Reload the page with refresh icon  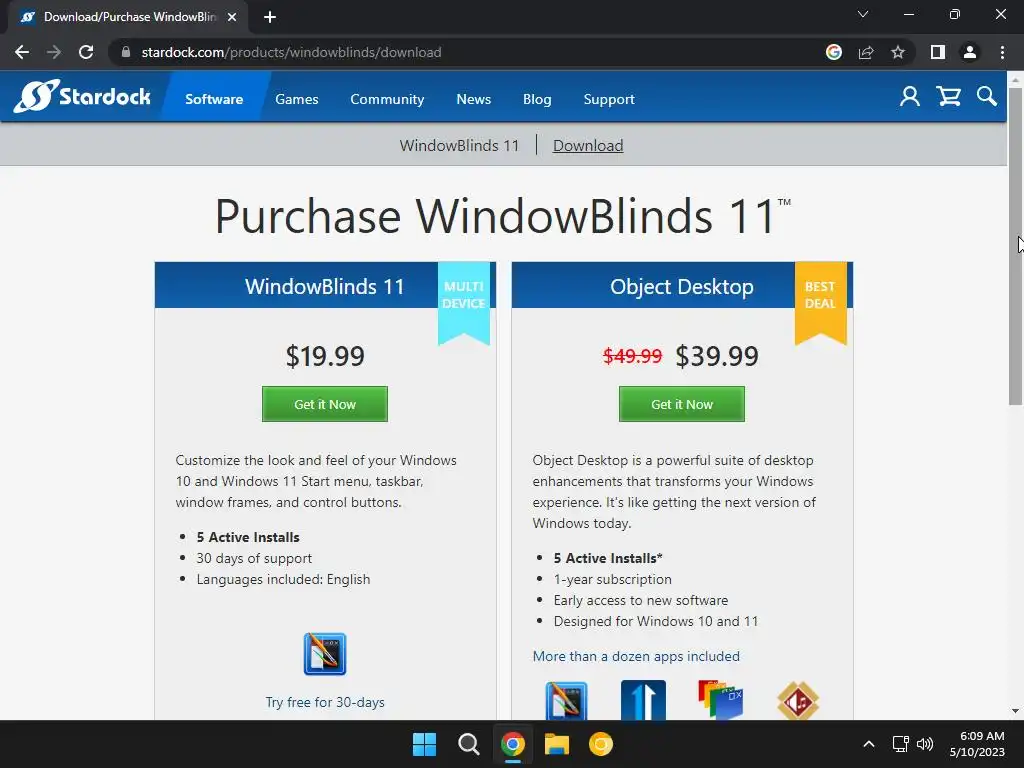coord(86,52)
